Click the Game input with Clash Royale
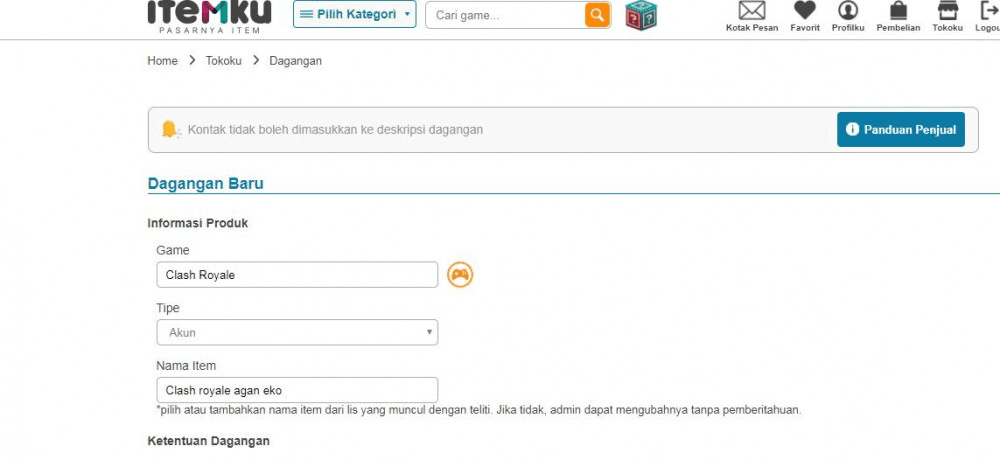The width and height of the screenshot is (1000, 460). pyautogui.click(x=297, y=275)
